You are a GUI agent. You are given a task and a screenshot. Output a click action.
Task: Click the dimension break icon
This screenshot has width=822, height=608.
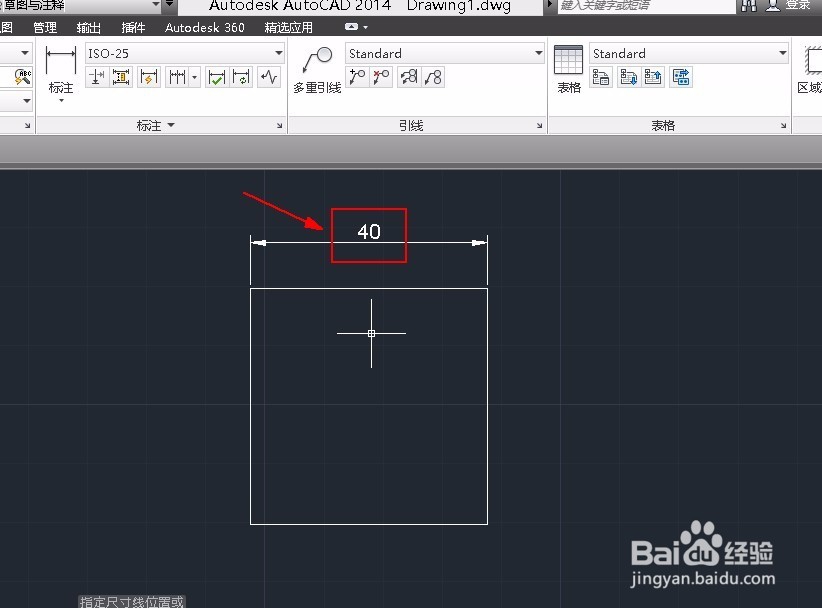pos(96,78)
